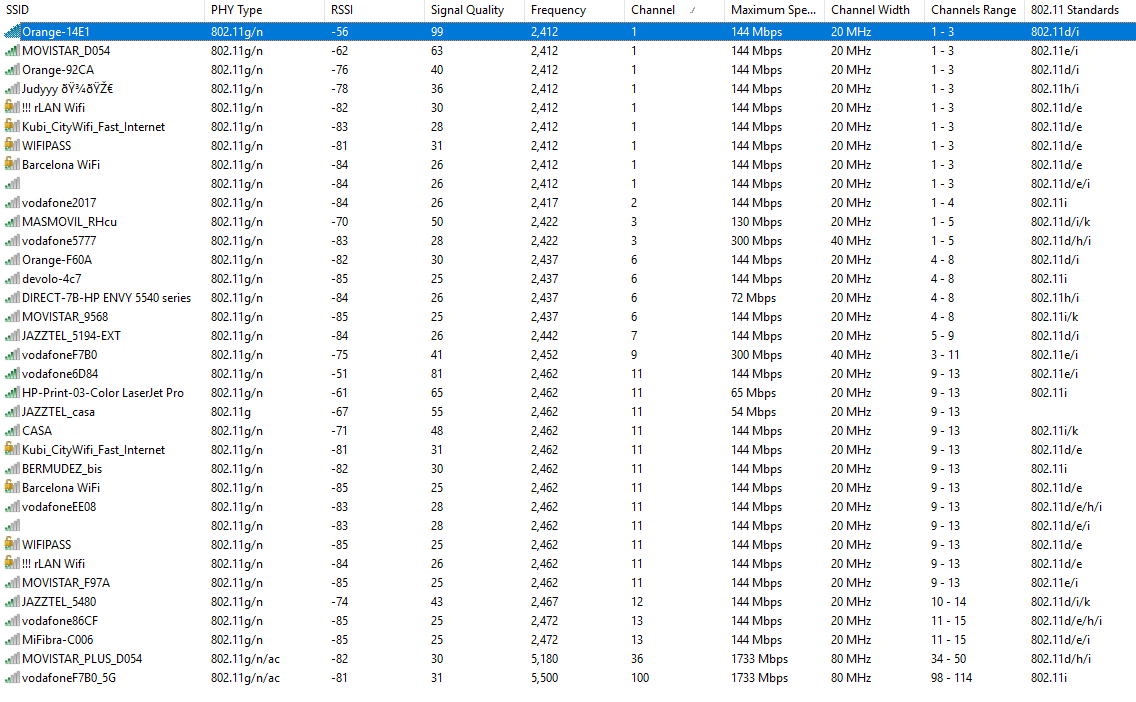Sort by Maximum Speed column header
1136x702 pixels.
click(774, 10)
